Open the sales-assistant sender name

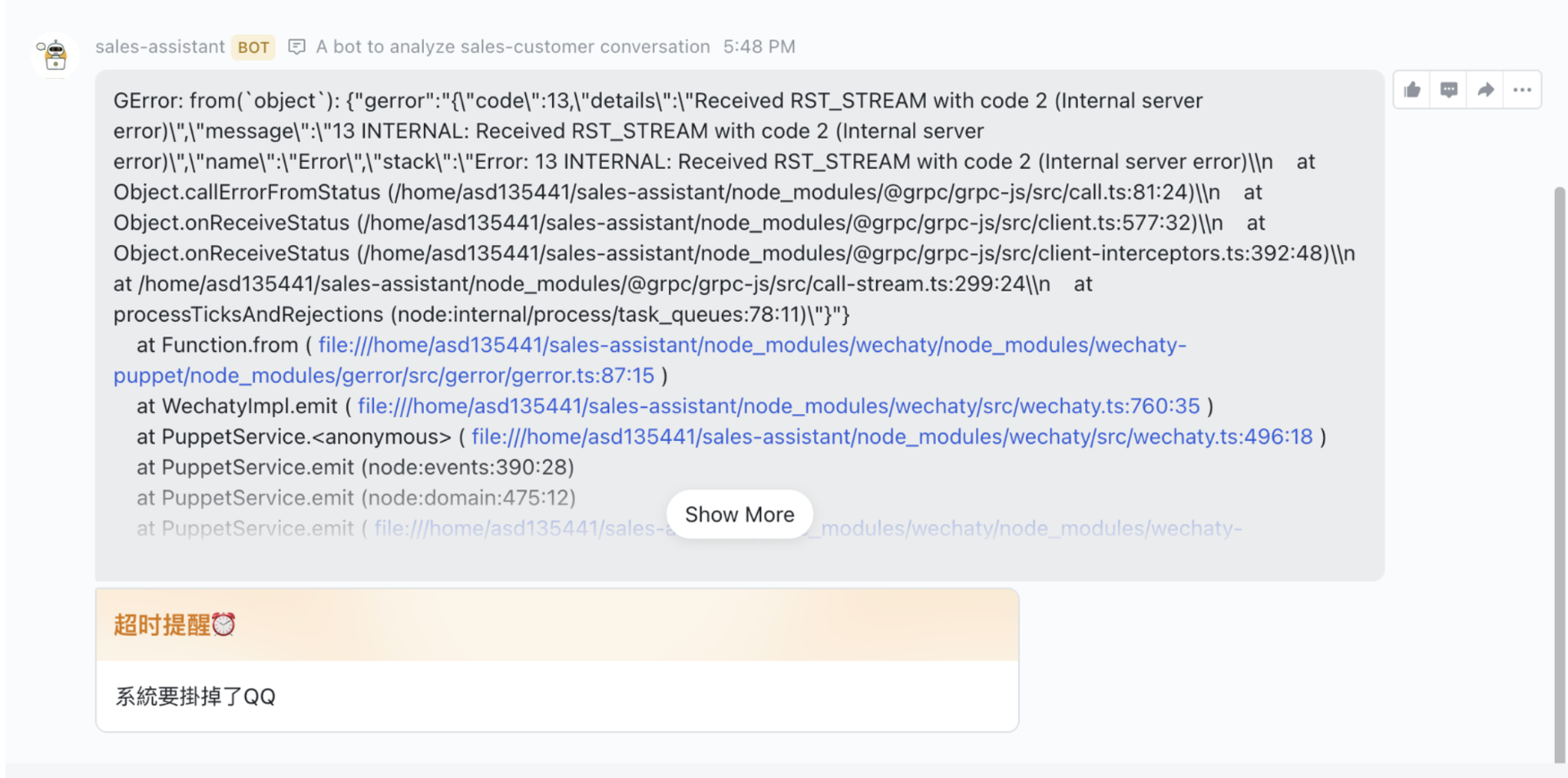[x=159, y=47]
